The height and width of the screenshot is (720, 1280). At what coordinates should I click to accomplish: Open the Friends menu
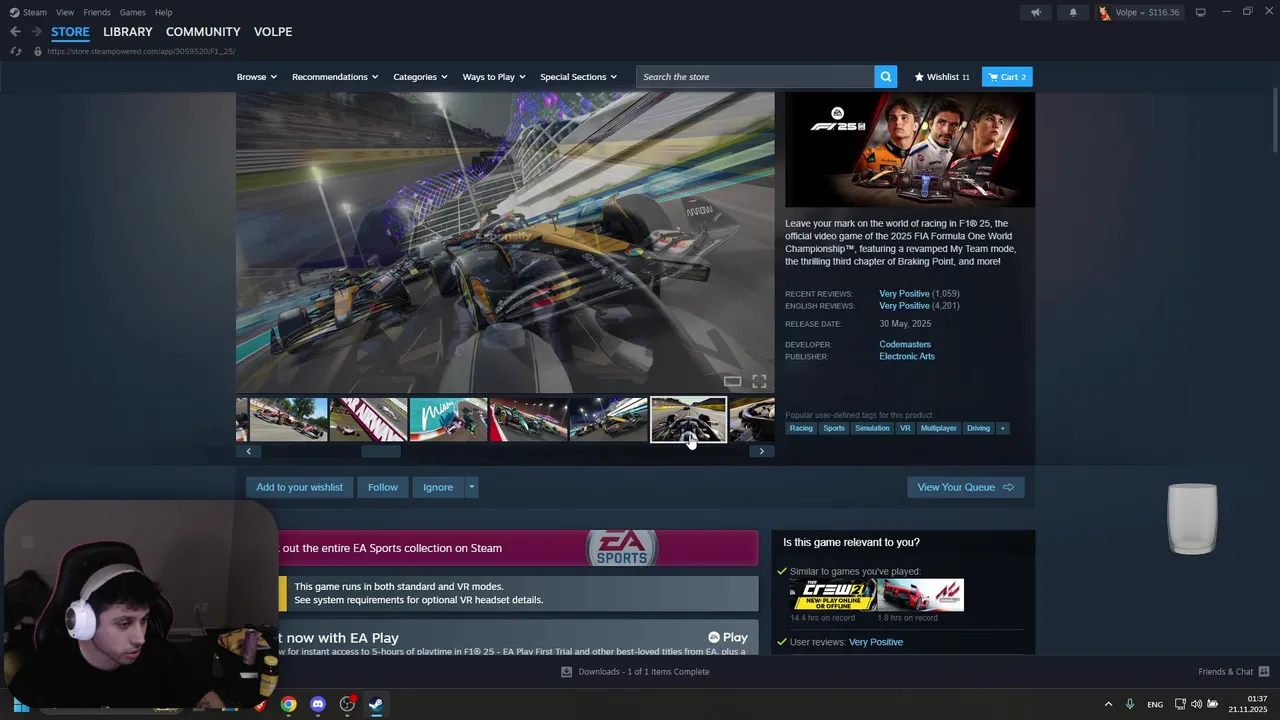point(97,12)
